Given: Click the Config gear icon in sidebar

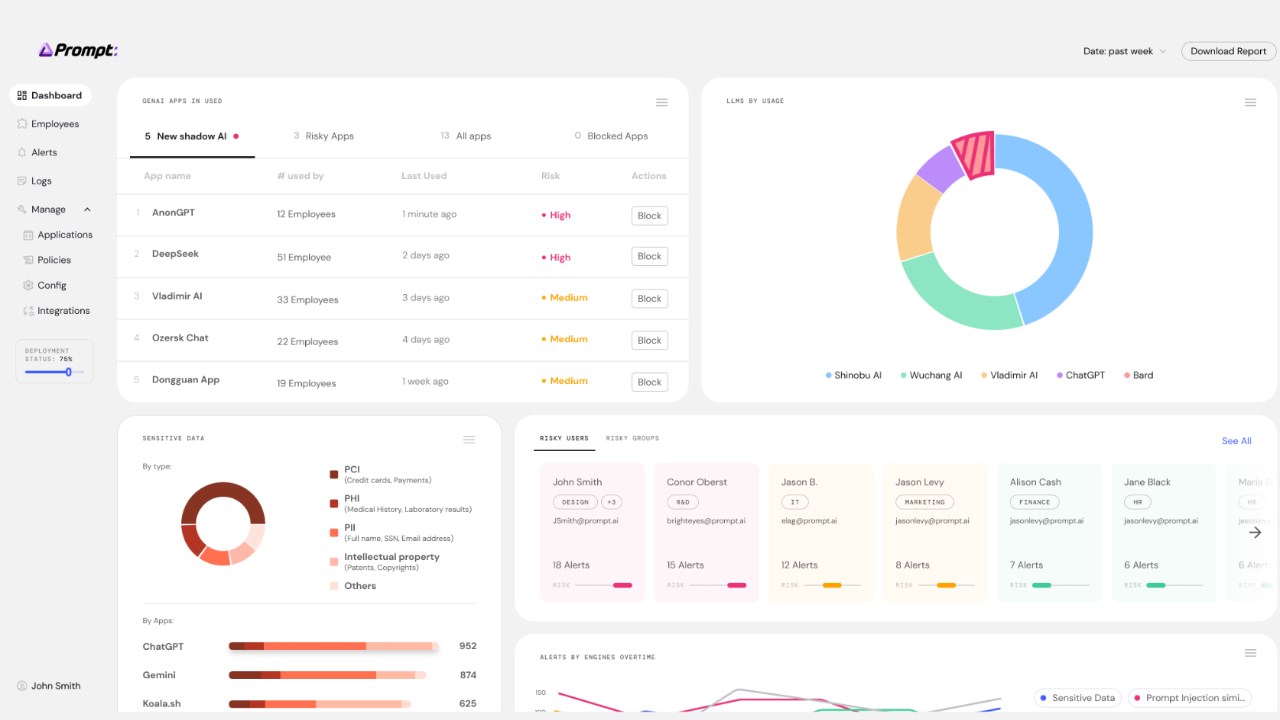Looking at the screenshot, I should coord(28,285).
